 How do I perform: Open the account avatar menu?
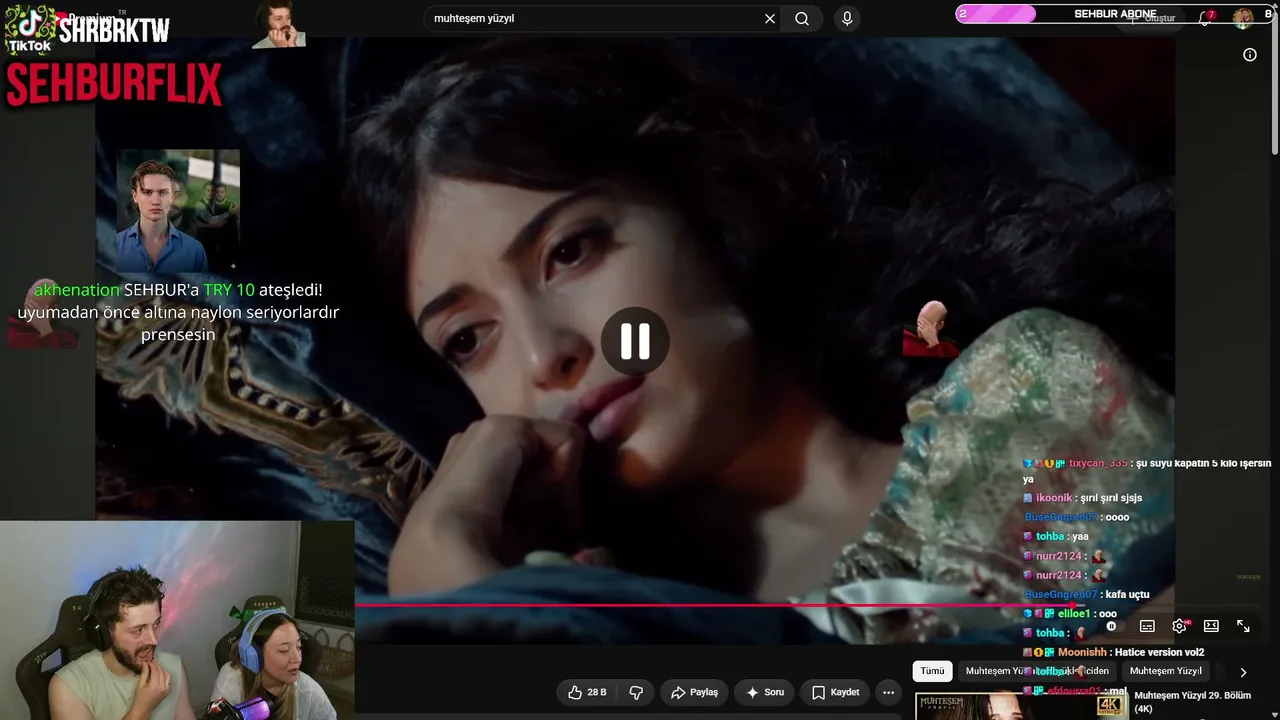(x=1243, y=17)
